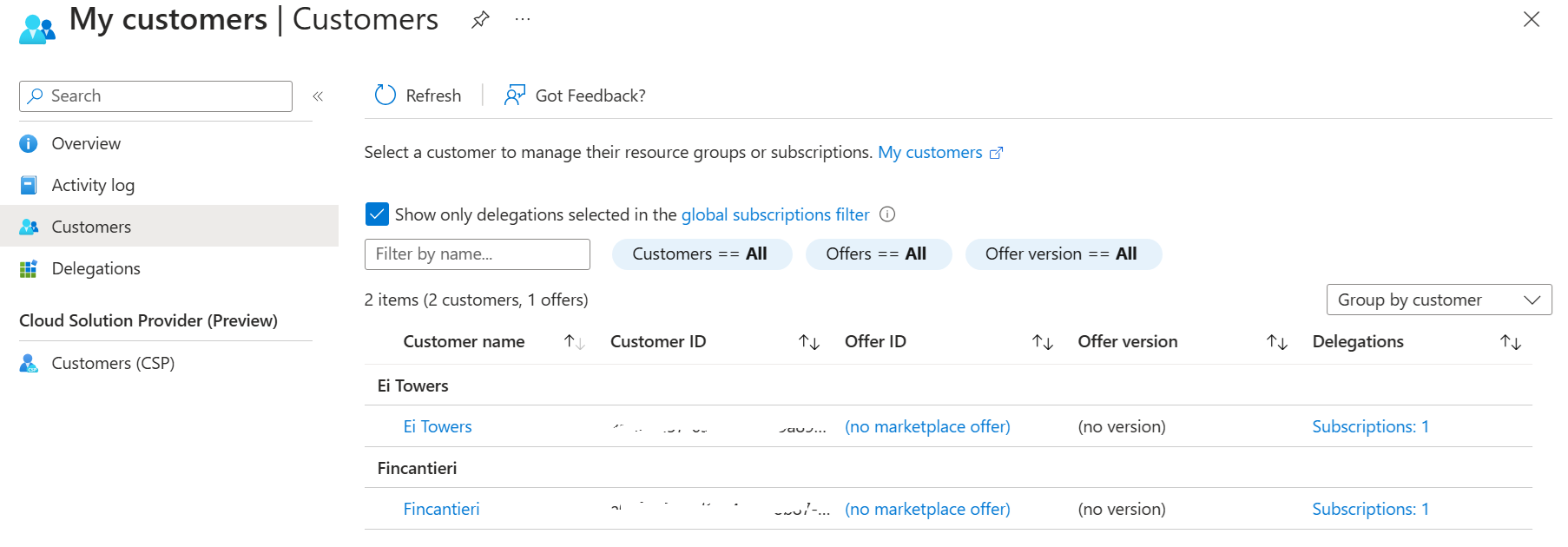Sort by Customer ID column

(809, 342)
